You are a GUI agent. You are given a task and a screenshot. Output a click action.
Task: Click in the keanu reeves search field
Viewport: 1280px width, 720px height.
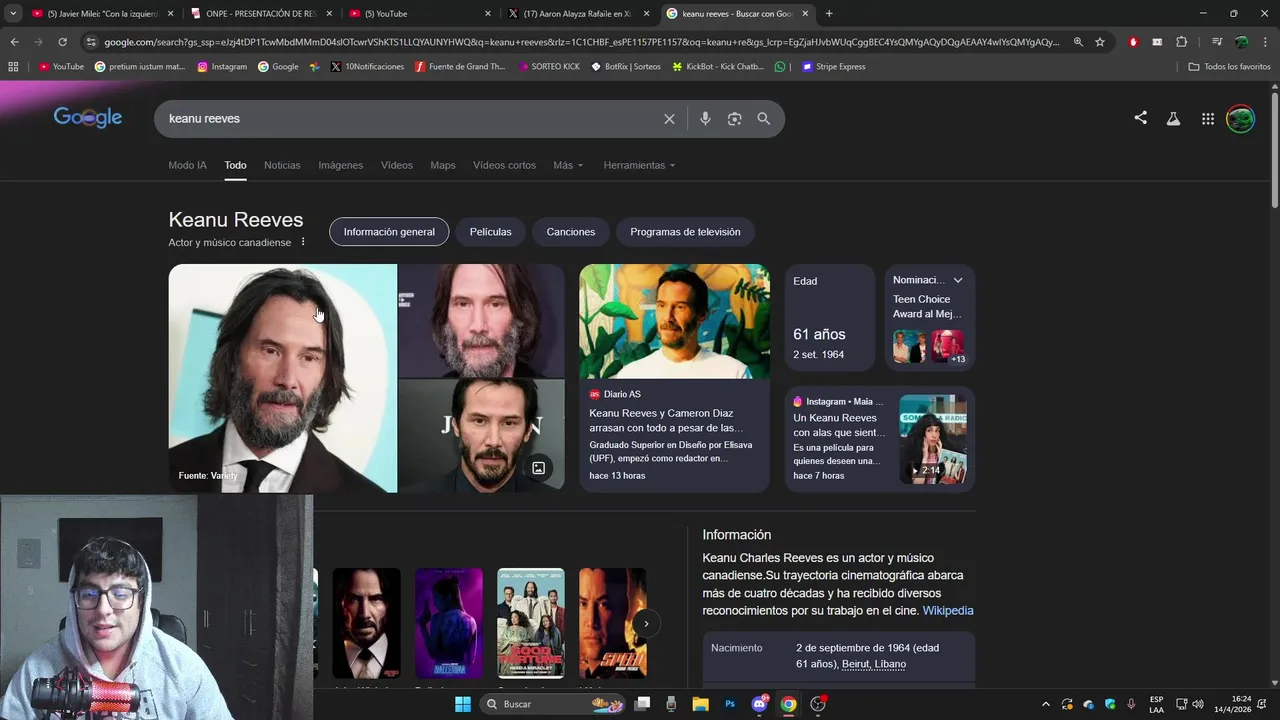coord(410,119)
